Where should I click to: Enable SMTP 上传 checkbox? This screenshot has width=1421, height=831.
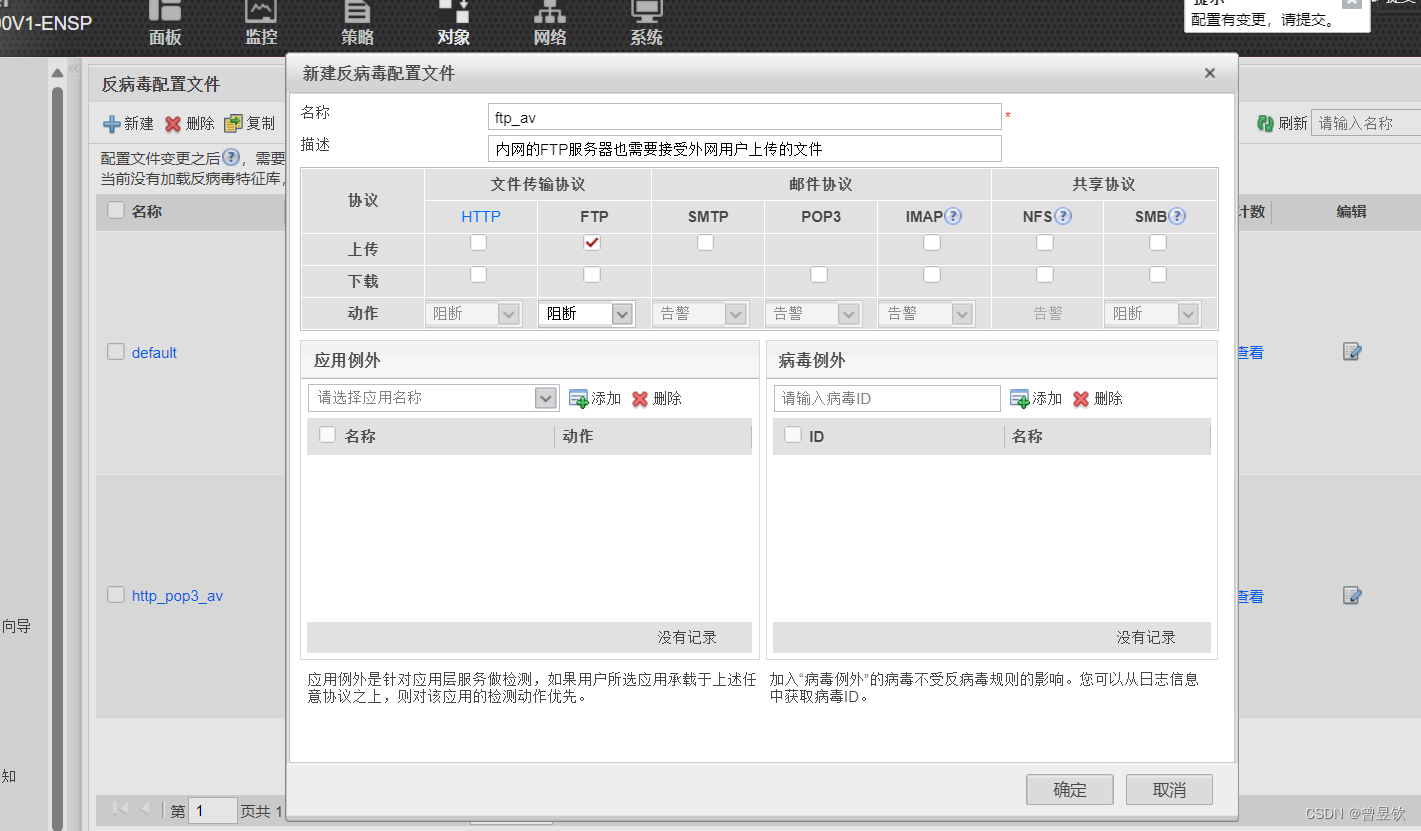705,242
